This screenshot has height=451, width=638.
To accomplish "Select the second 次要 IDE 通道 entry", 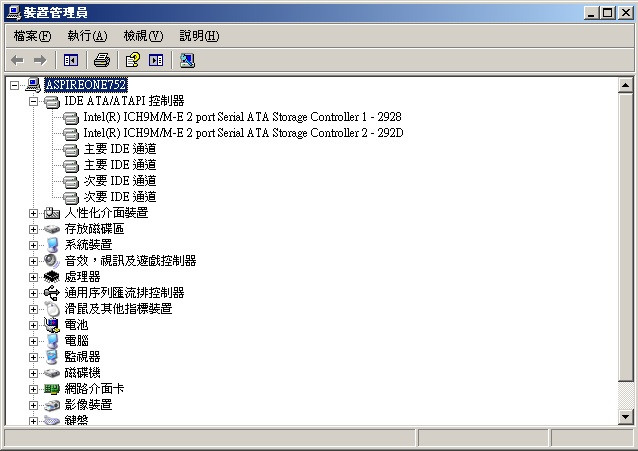I will pos(120,197).
